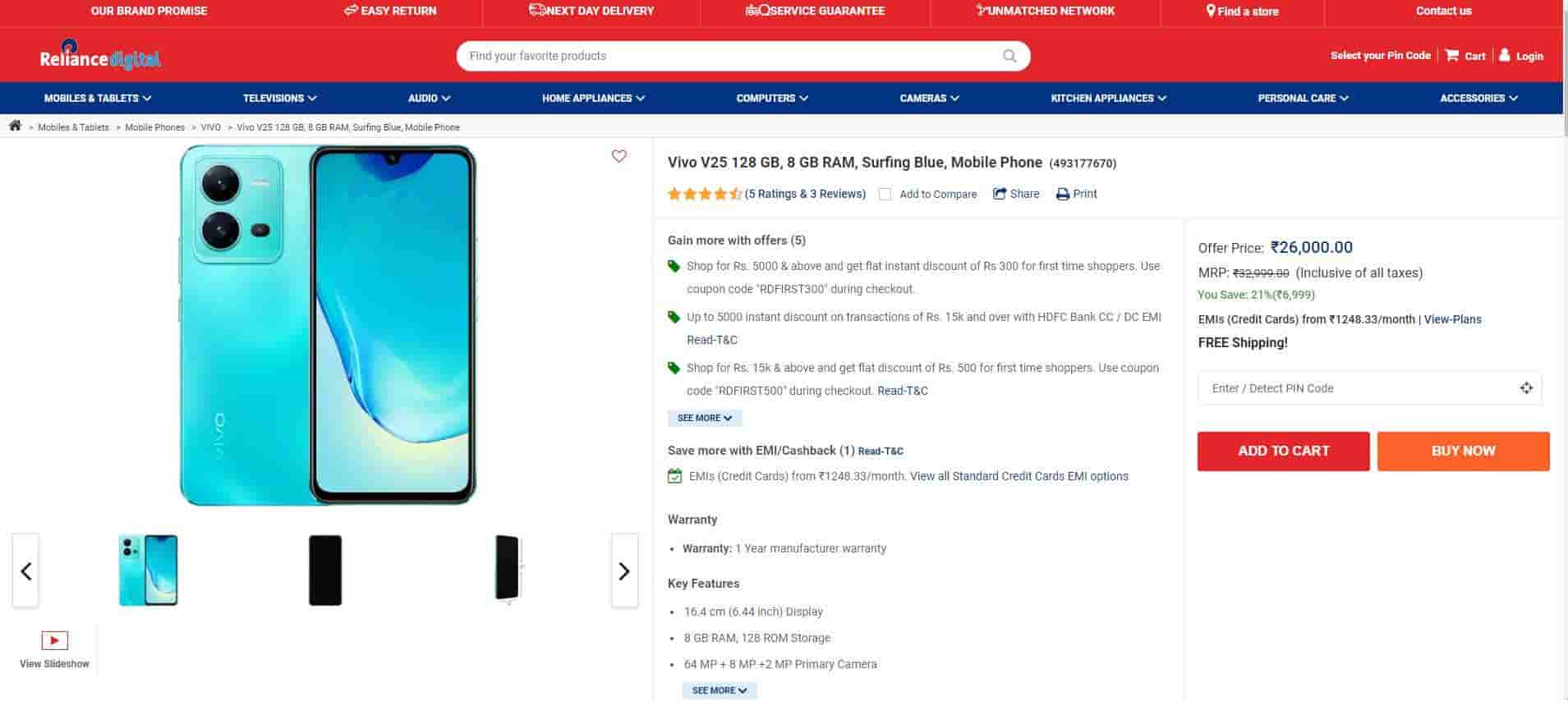The height and width of the screenshot is (701, 1568).
Task: Open the View-Plans EMI link
Action: pos(1452,319)
